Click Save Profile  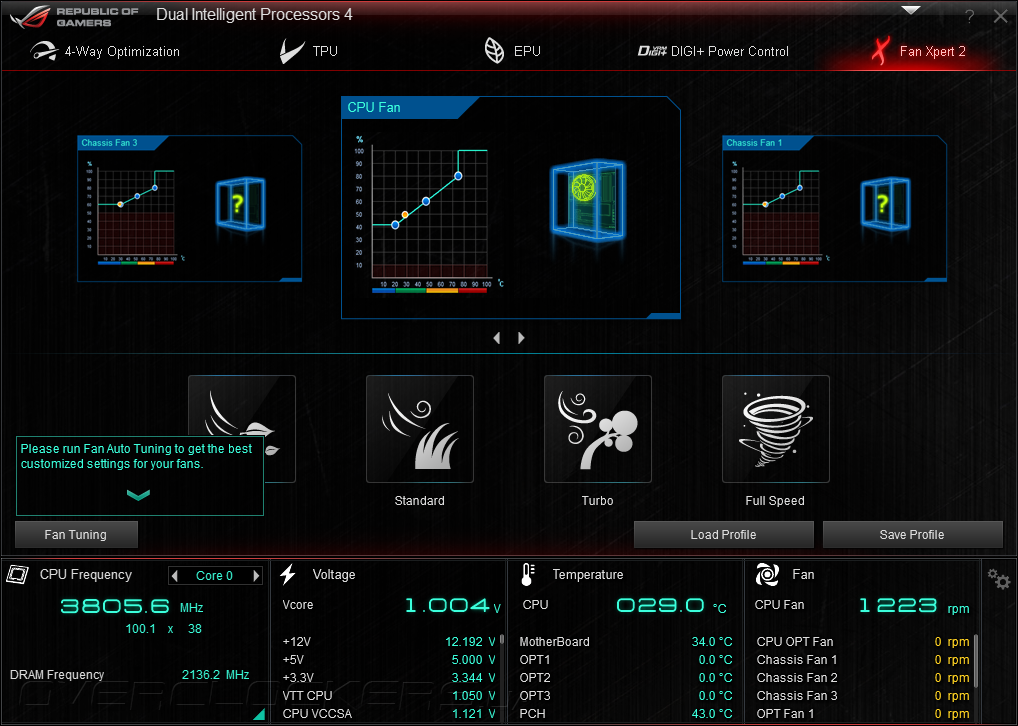pyautogui.click(x=912, y=534)
